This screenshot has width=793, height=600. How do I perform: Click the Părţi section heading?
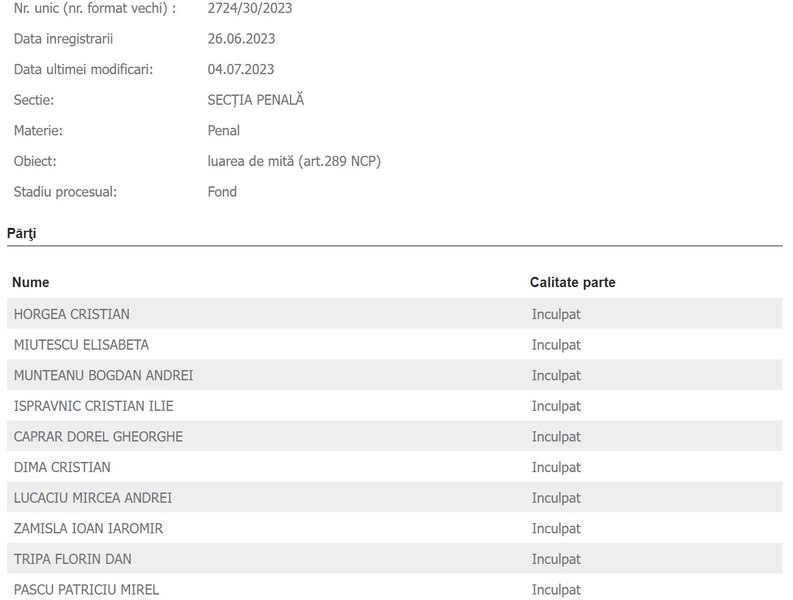point(22,234)
